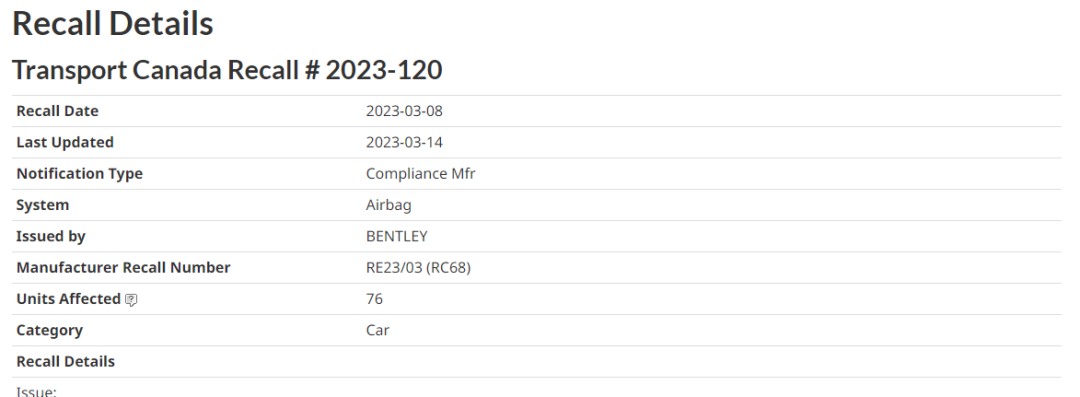
Task: Select the Issued by label
Action: click(51, 236)
